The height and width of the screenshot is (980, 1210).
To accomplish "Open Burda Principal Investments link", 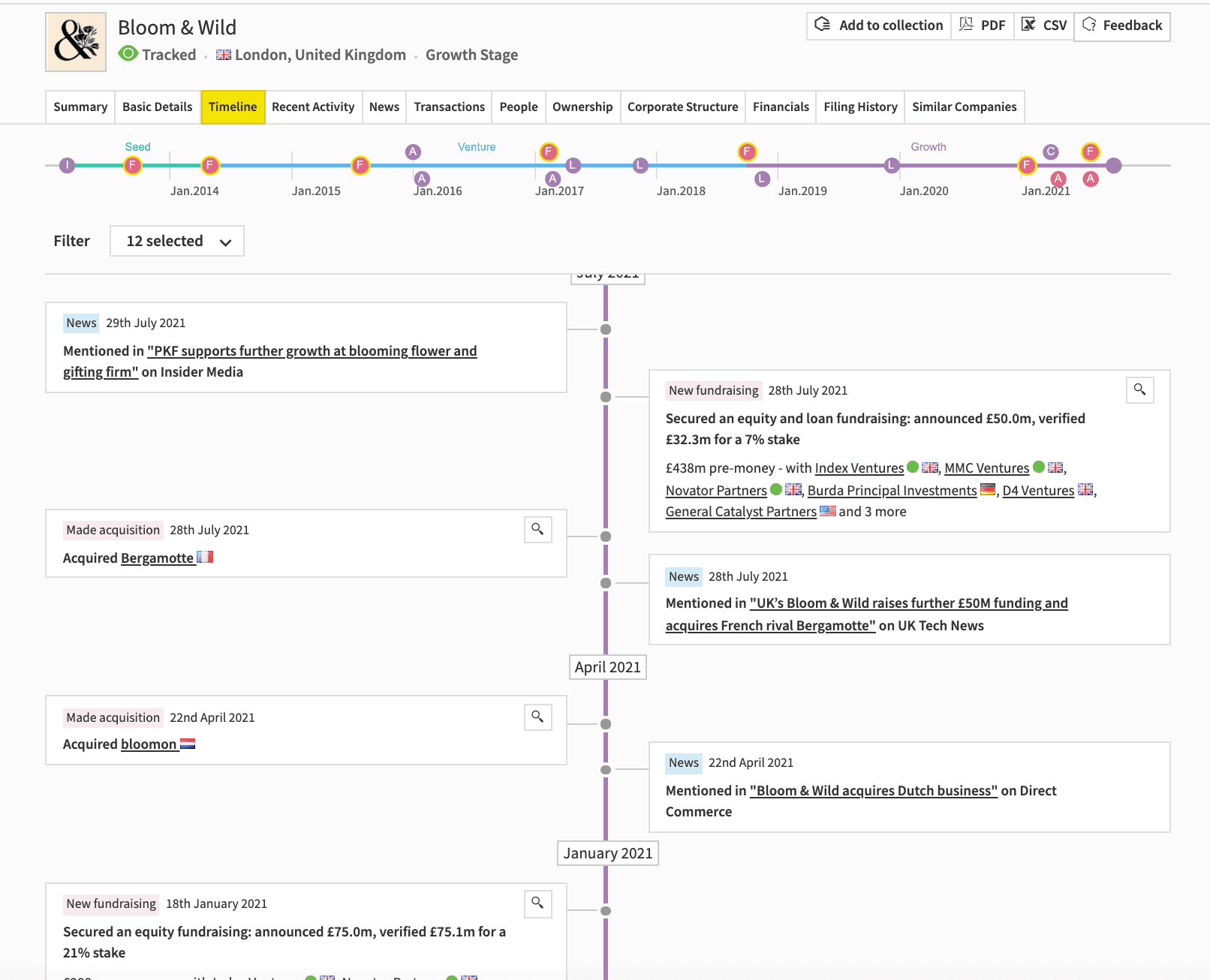I will pyautogui.click(x=892, y=491).
